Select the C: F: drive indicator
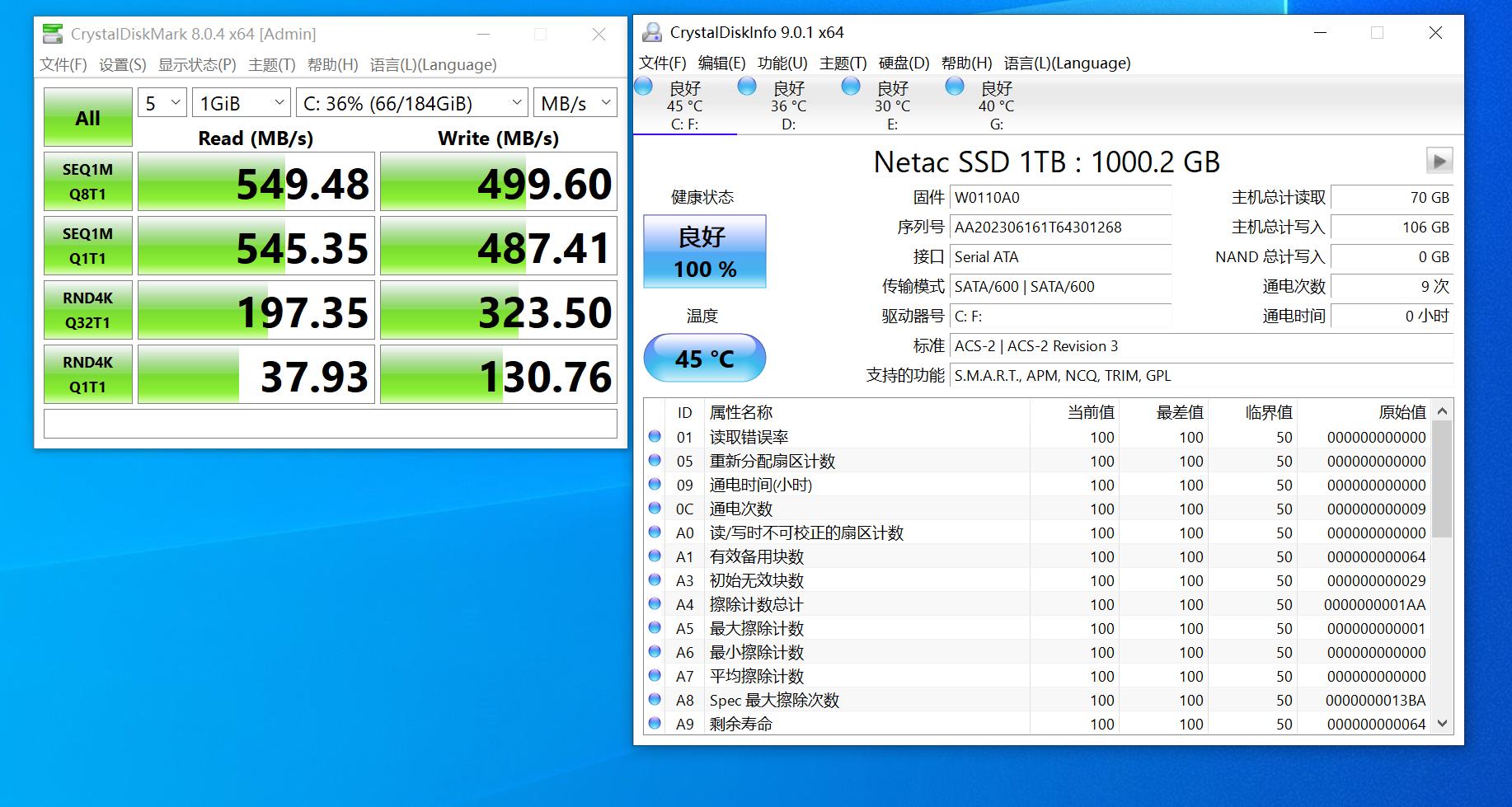Image resolution: width=1512 pixels, height=807 pixels. 642,86
